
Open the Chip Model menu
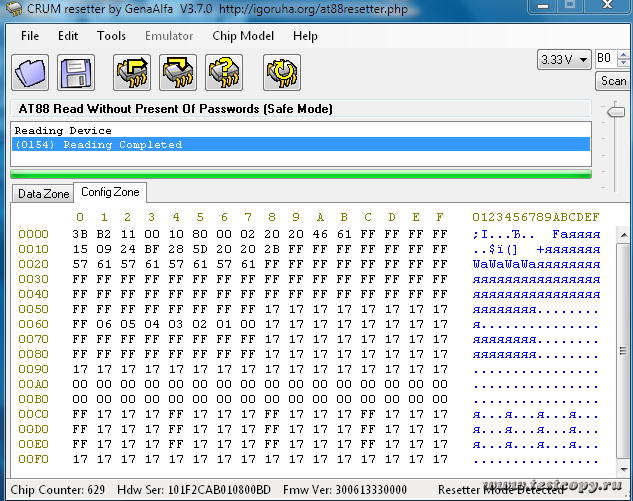(242, 36)
